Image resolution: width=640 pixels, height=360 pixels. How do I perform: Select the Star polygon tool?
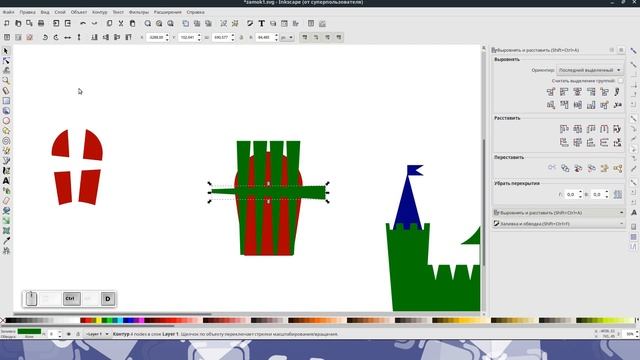6,131
